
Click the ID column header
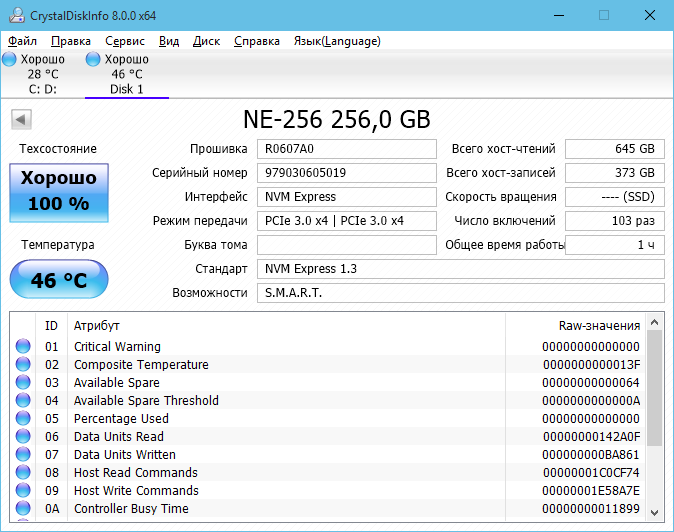(x=51, y=326)
